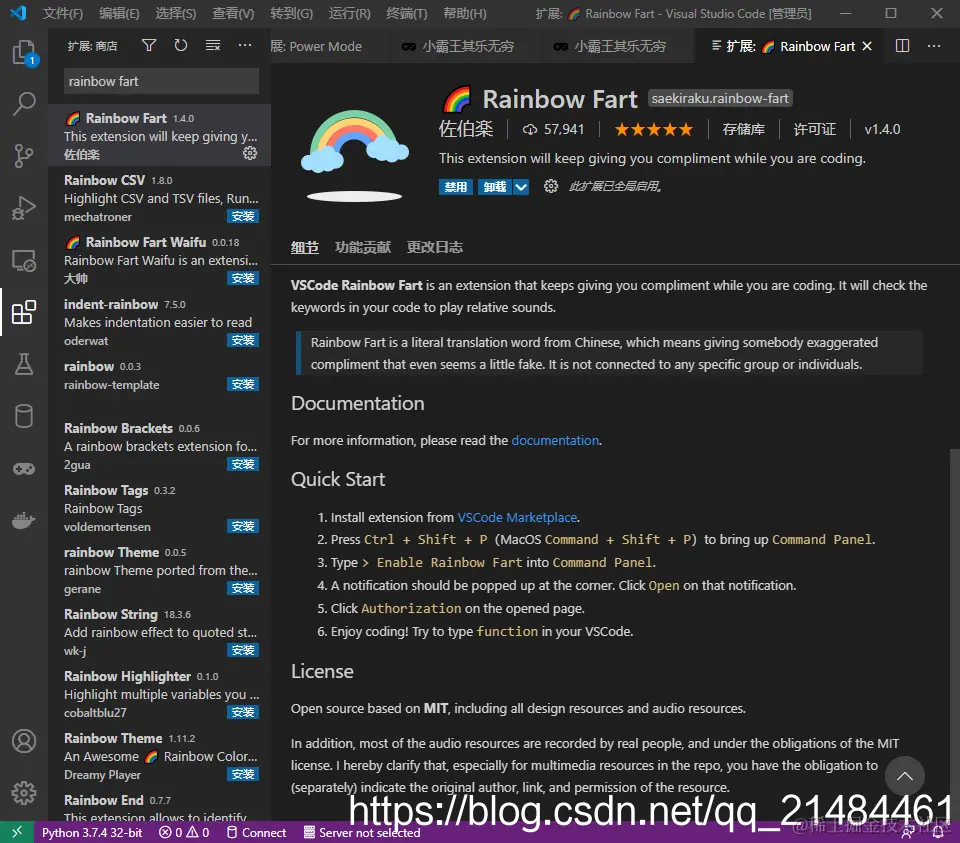Filter extensions with the funnel icon
The width and height of the screenshot is (960, 843).
tap(149, 45)
